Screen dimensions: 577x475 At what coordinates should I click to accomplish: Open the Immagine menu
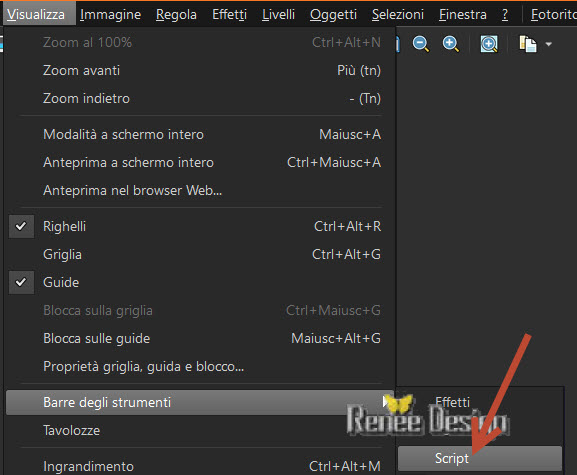click(110, 14)
